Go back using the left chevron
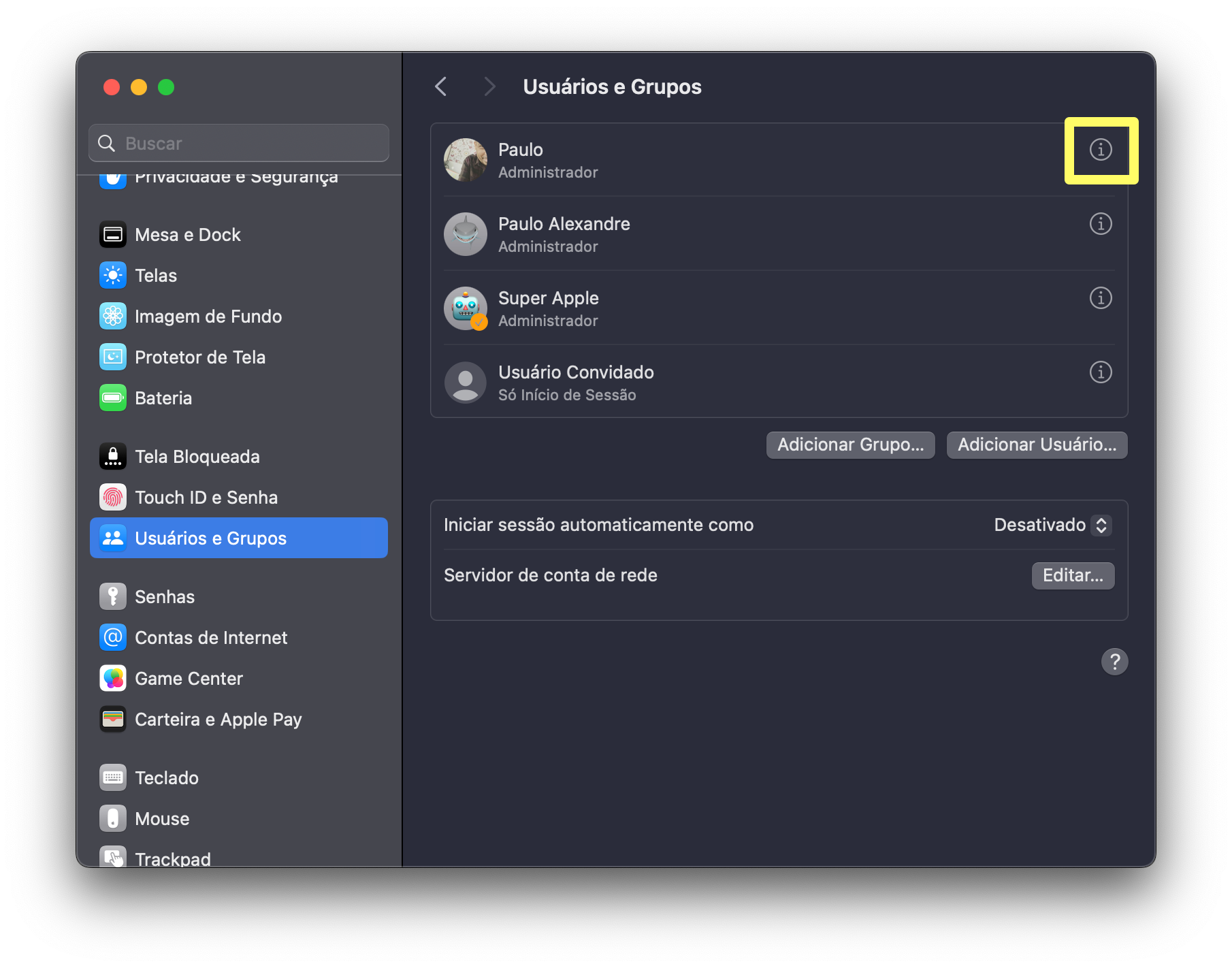The width and height of the screenshot is (1232, 968). [441, 86]
